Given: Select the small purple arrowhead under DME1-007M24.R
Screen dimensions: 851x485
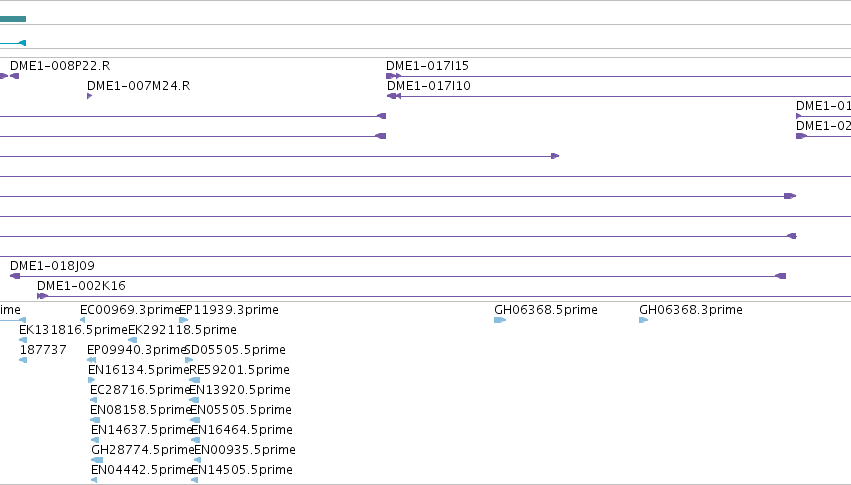Looking at the screenshot, I should coord(90,96).
